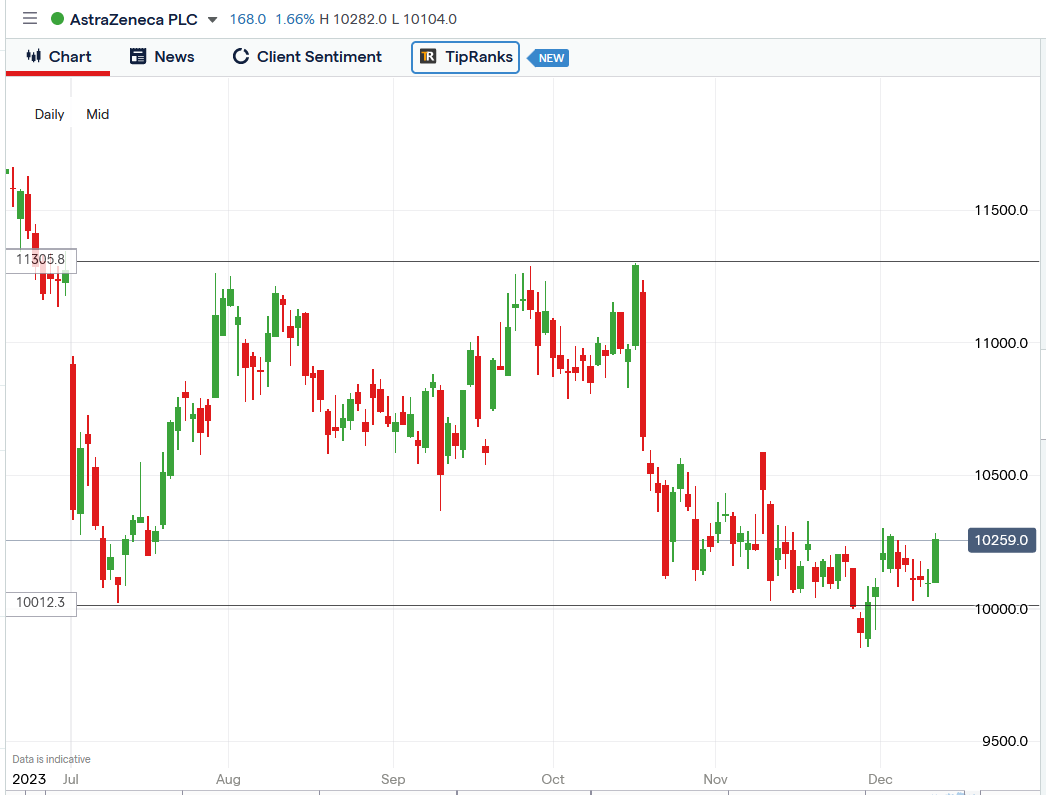Screen dimensions: 1046x795
Task: Click the Data is indicative notice
Action: coord(51,759)
